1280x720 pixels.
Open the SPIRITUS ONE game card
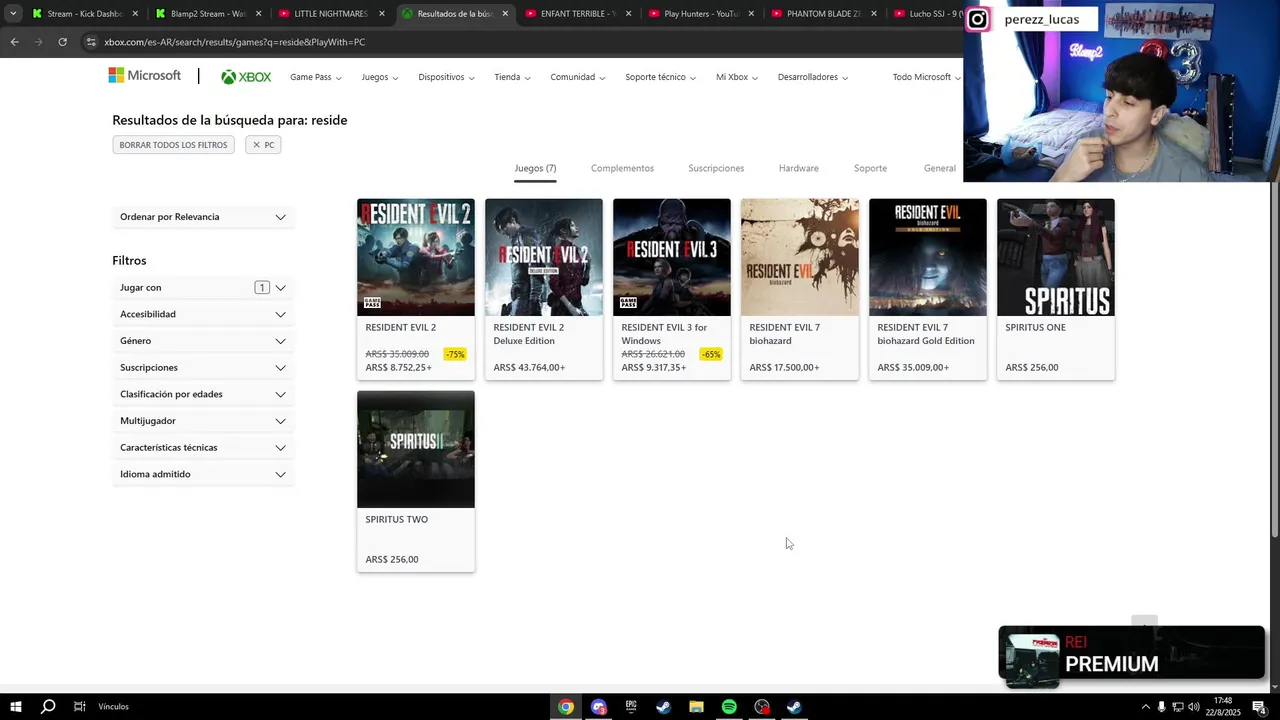pos(1056,289)
